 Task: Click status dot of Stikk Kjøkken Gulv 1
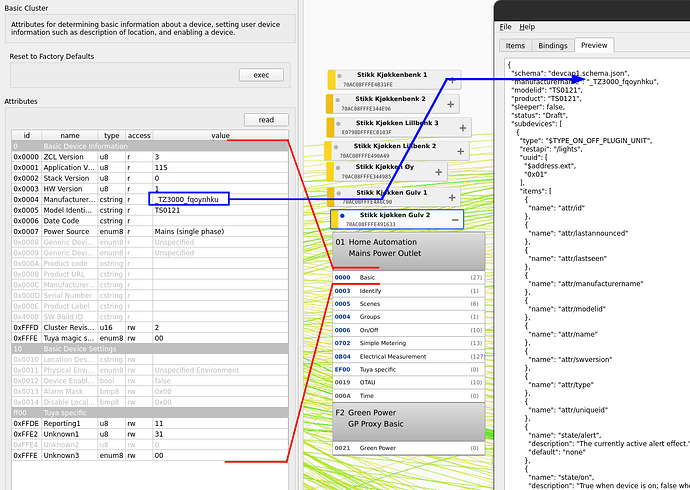pyautogui.click(x=338, y=193)
